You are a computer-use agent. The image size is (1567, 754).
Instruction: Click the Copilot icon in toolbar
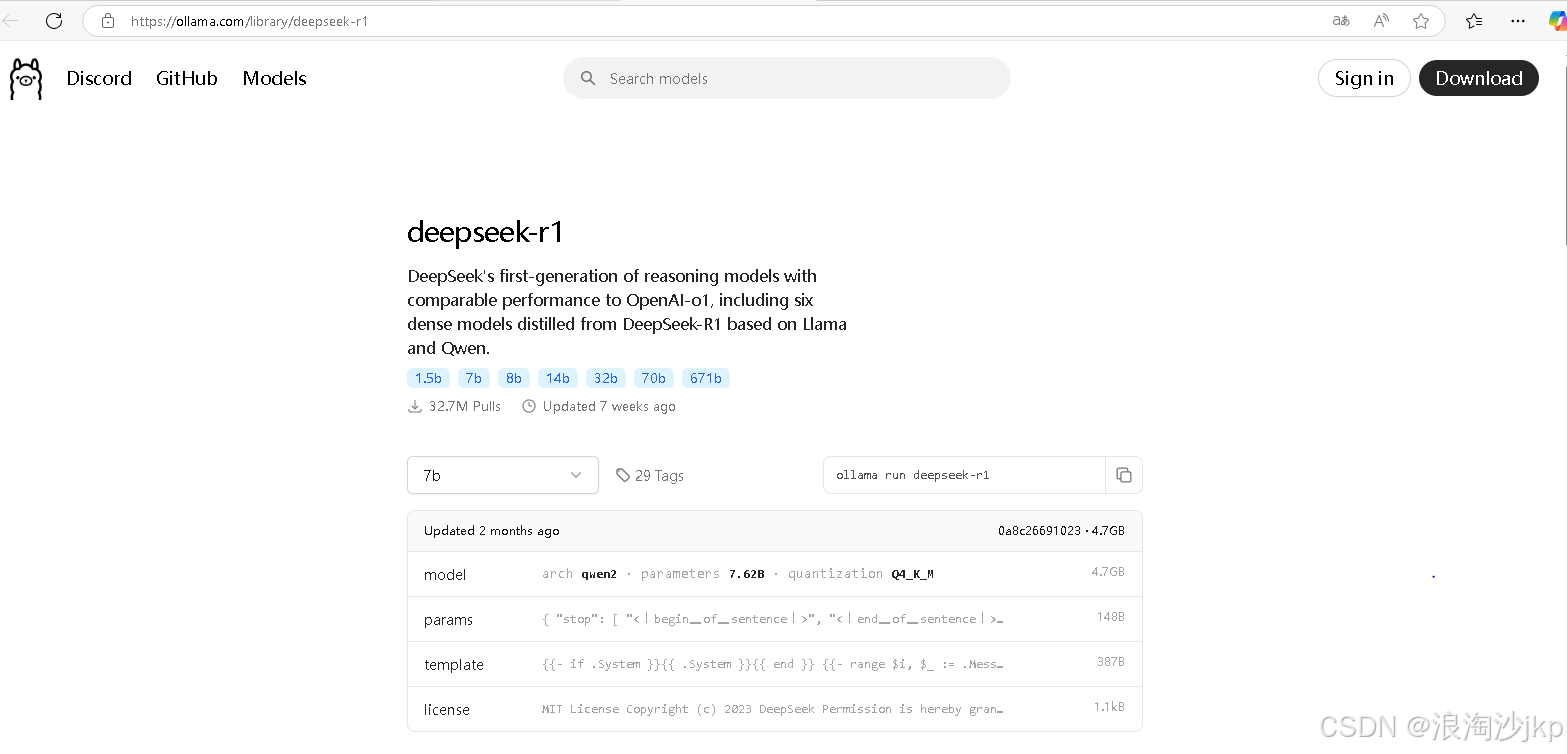point(1558,21)
